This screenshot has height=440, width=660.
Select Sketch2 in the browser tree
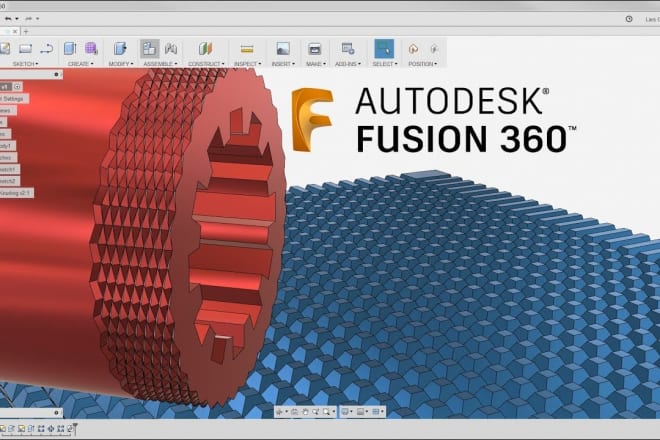9,181
